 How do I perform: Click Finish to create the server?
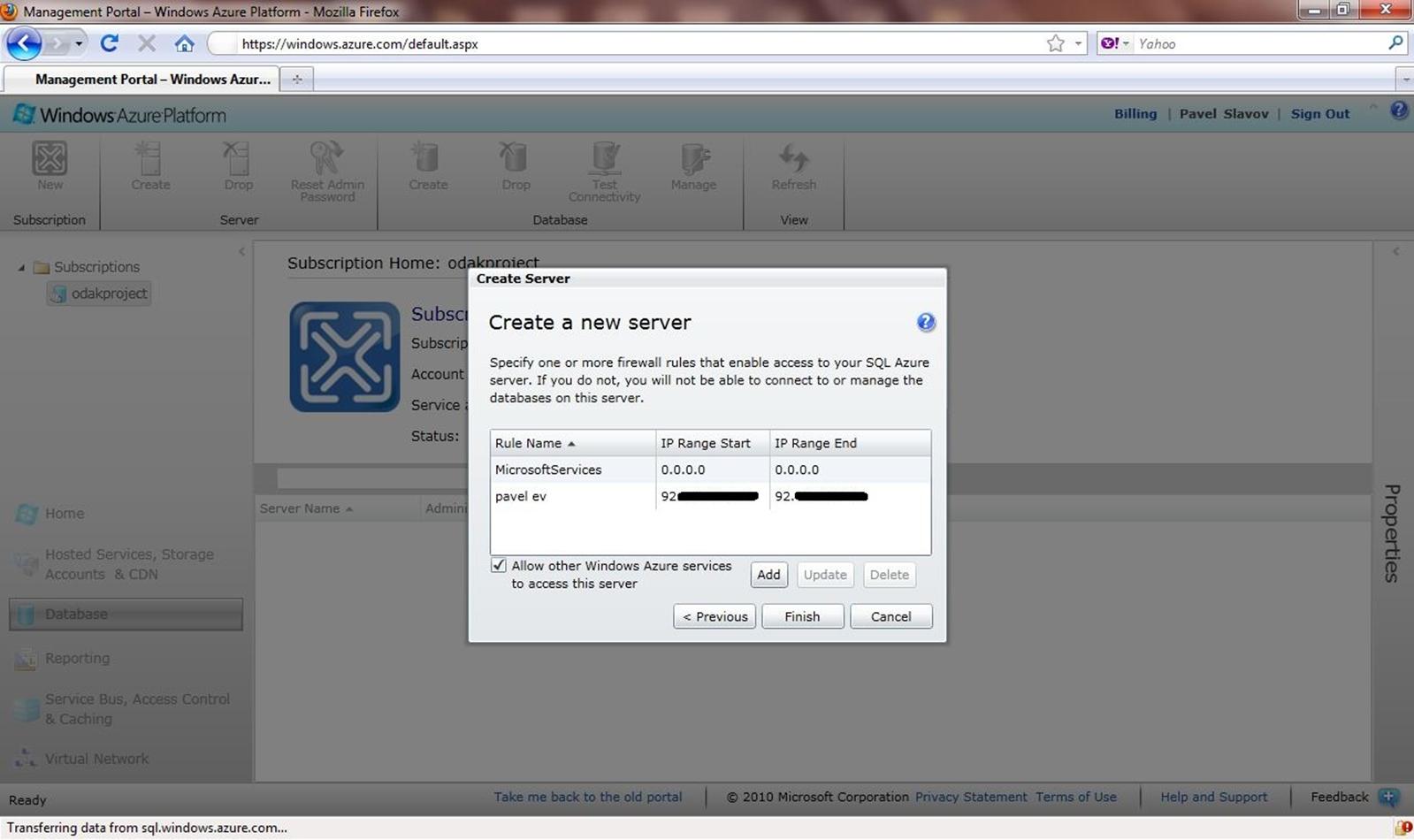click(x=802, y=616)
